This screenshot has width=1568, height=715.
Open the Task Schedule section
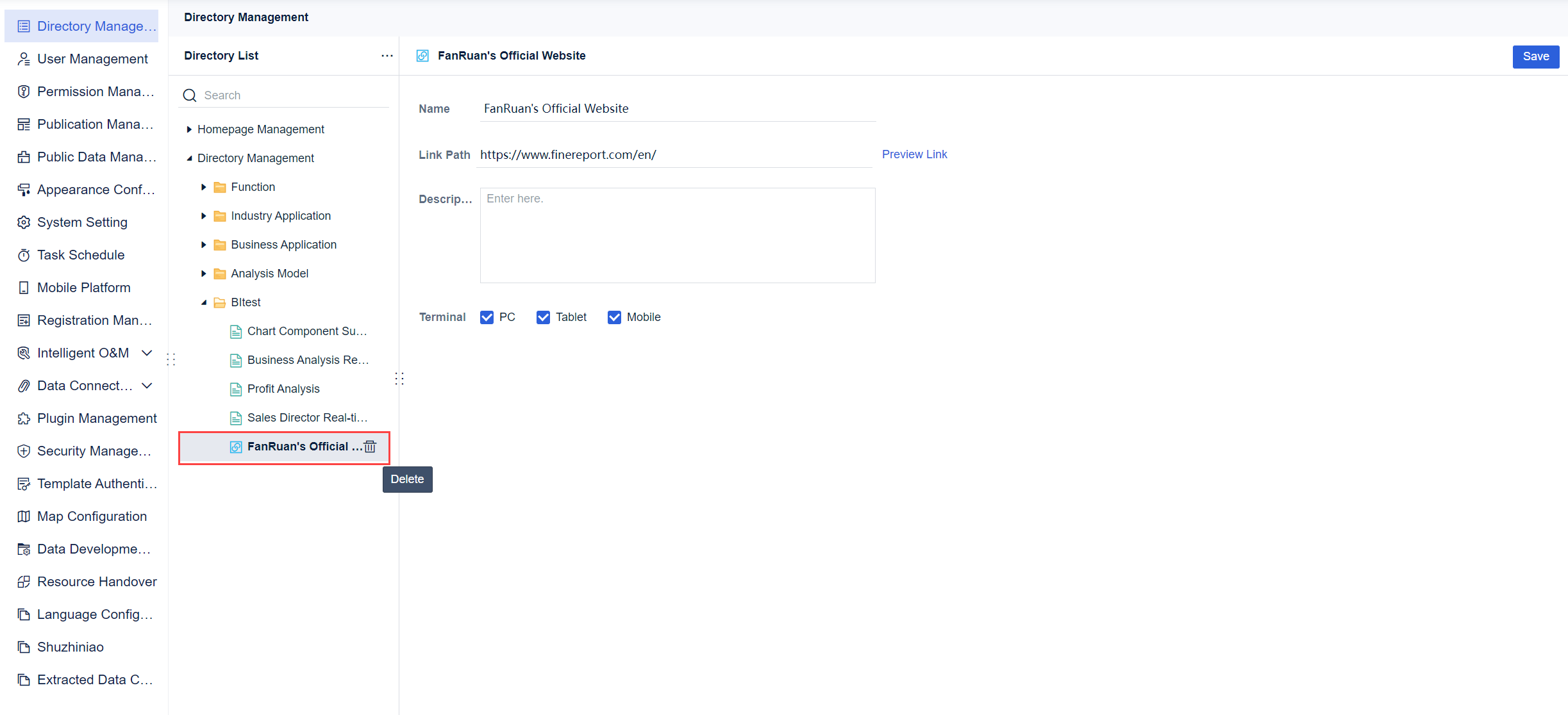(x=80, y=254)
